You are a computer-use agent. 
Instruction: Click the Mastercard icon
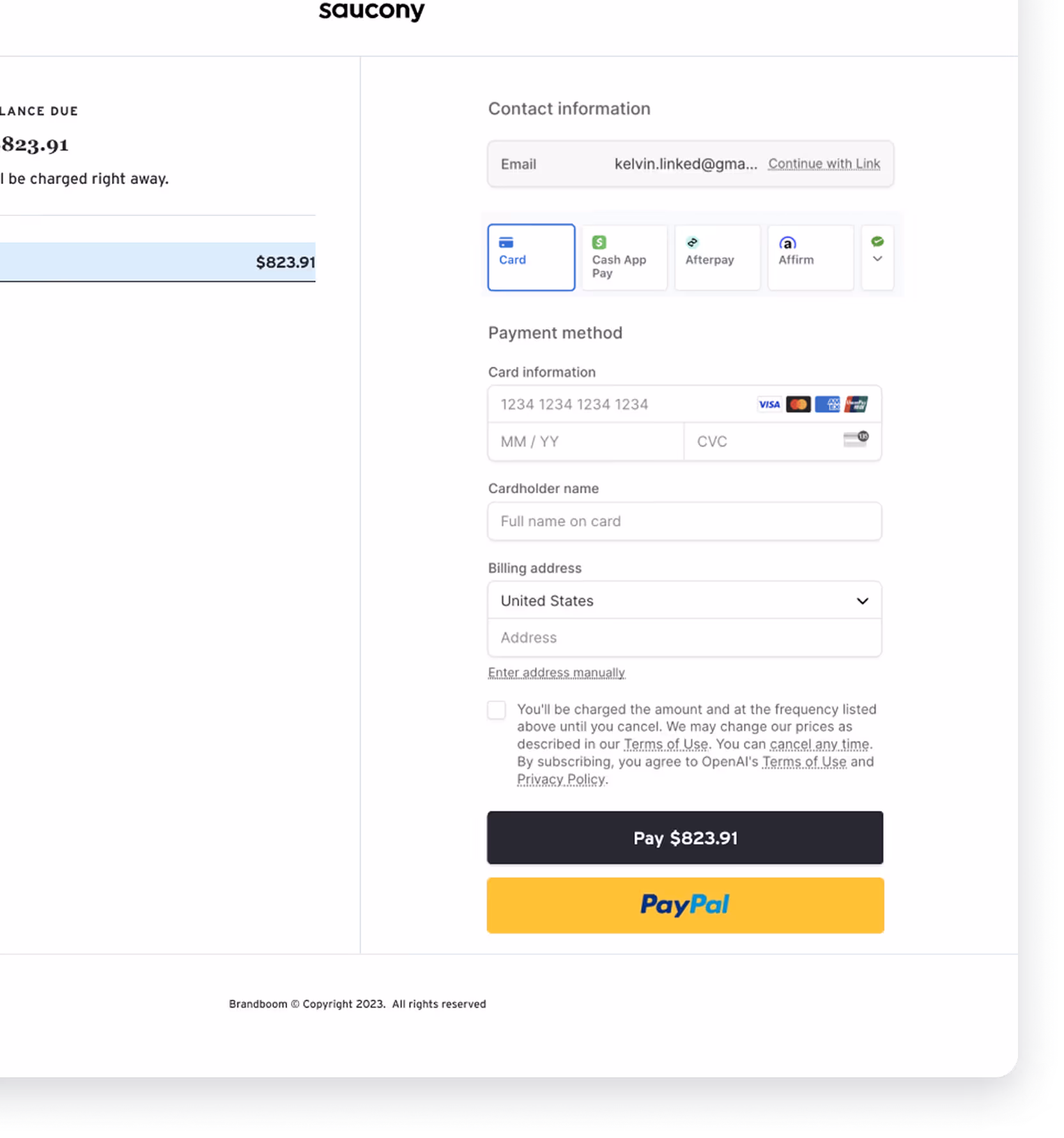point(798,404)
